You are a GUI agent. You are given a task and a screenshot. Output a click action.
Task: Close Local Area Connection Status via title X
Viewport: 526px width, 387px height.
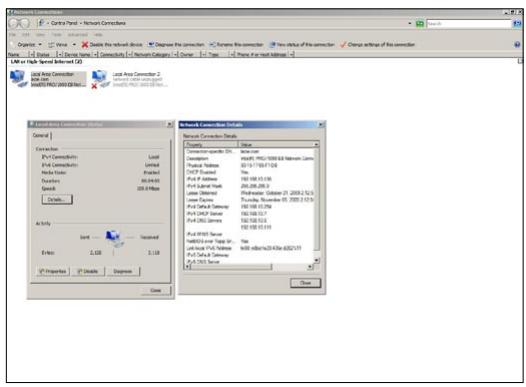(x=169, y=124)
